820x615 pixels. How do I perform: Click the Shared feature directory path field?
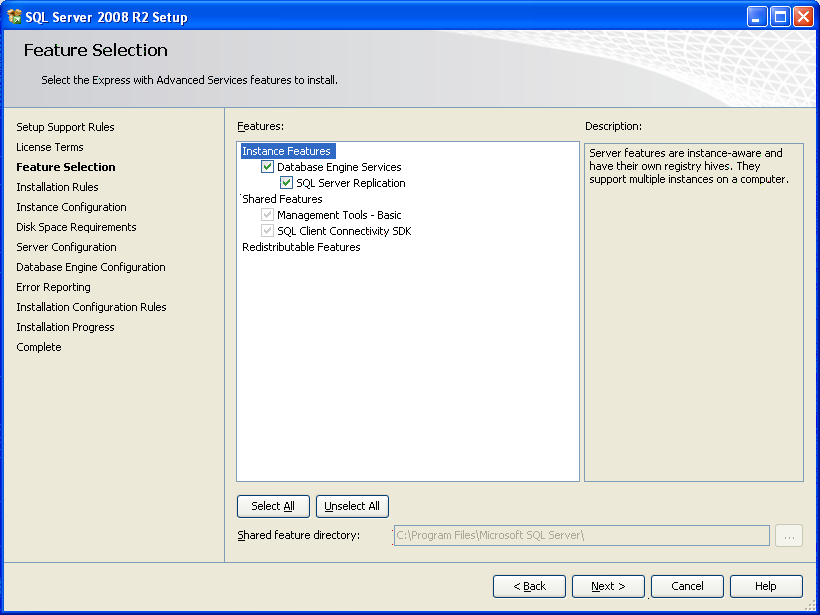pyautogui.click(x=582, y=536)
